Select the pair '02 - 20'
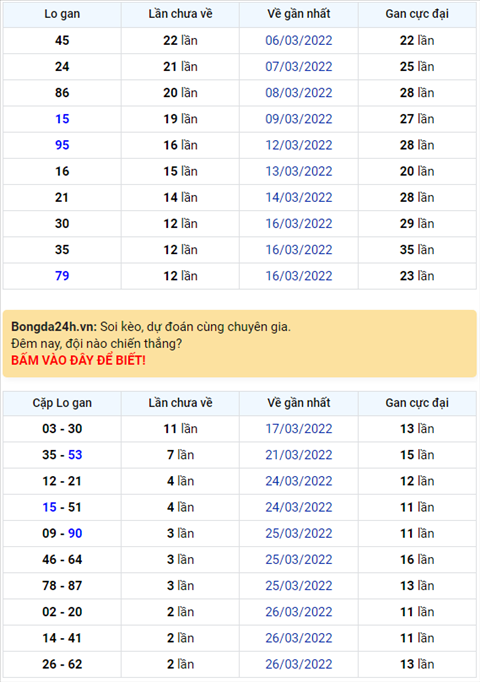This screenshot has height=682, width=480. pos(62,612)
